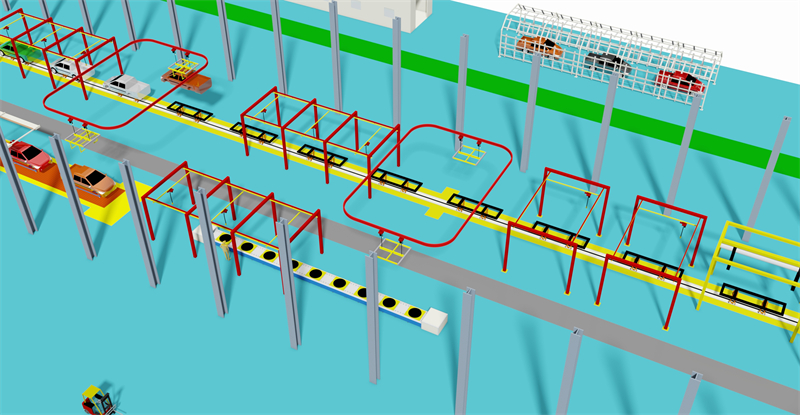Pick the orange car inside the wire cage
Viewport: 800px width, 415px height.
pos(540,46)
